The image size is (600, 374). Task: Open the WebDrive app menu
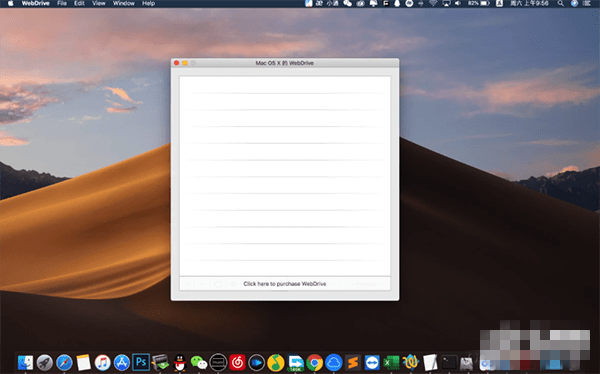(36, 3)
